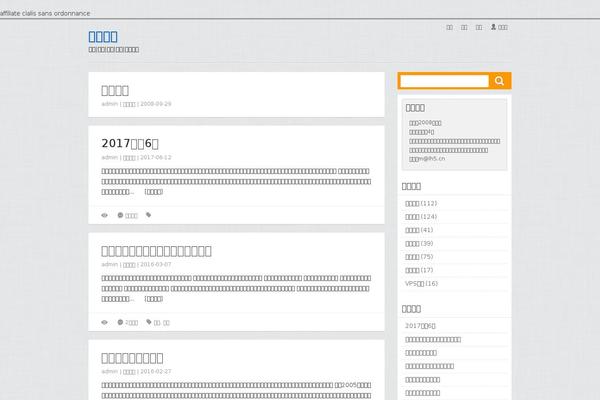Screen dimensions: 600x400
Task: Open the title of the 2016-02-27 post
Action: (x=132, y=358)
